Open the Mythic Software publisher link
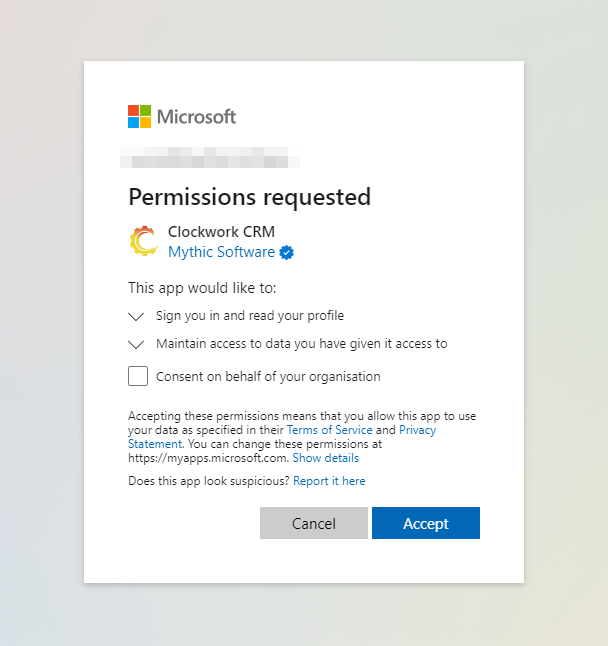Image resolution: width=608 pixels, height=646 pixels. pos(221,252)
